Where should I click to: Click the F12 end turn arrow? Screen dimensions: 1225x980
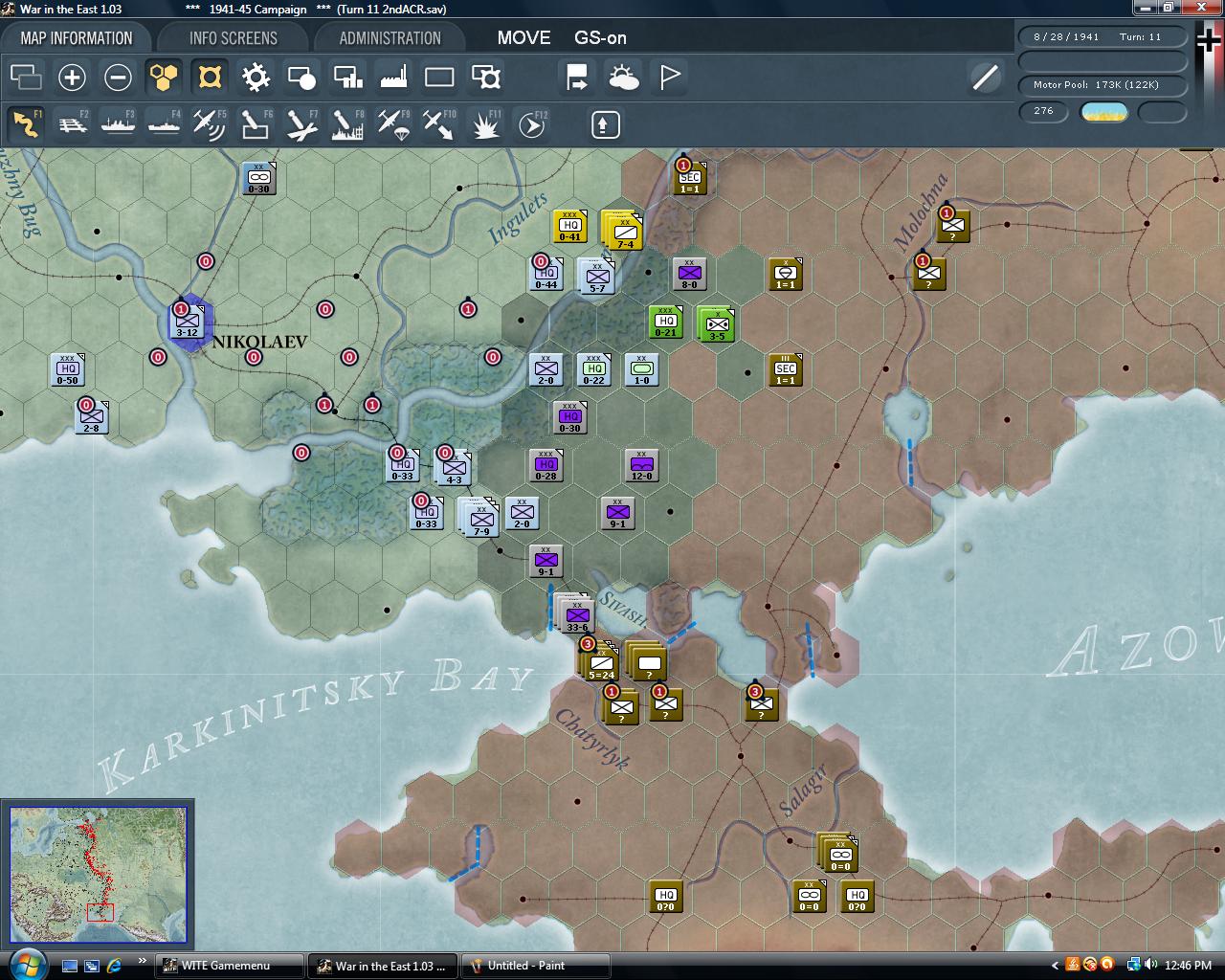click(x=531, y=124)
